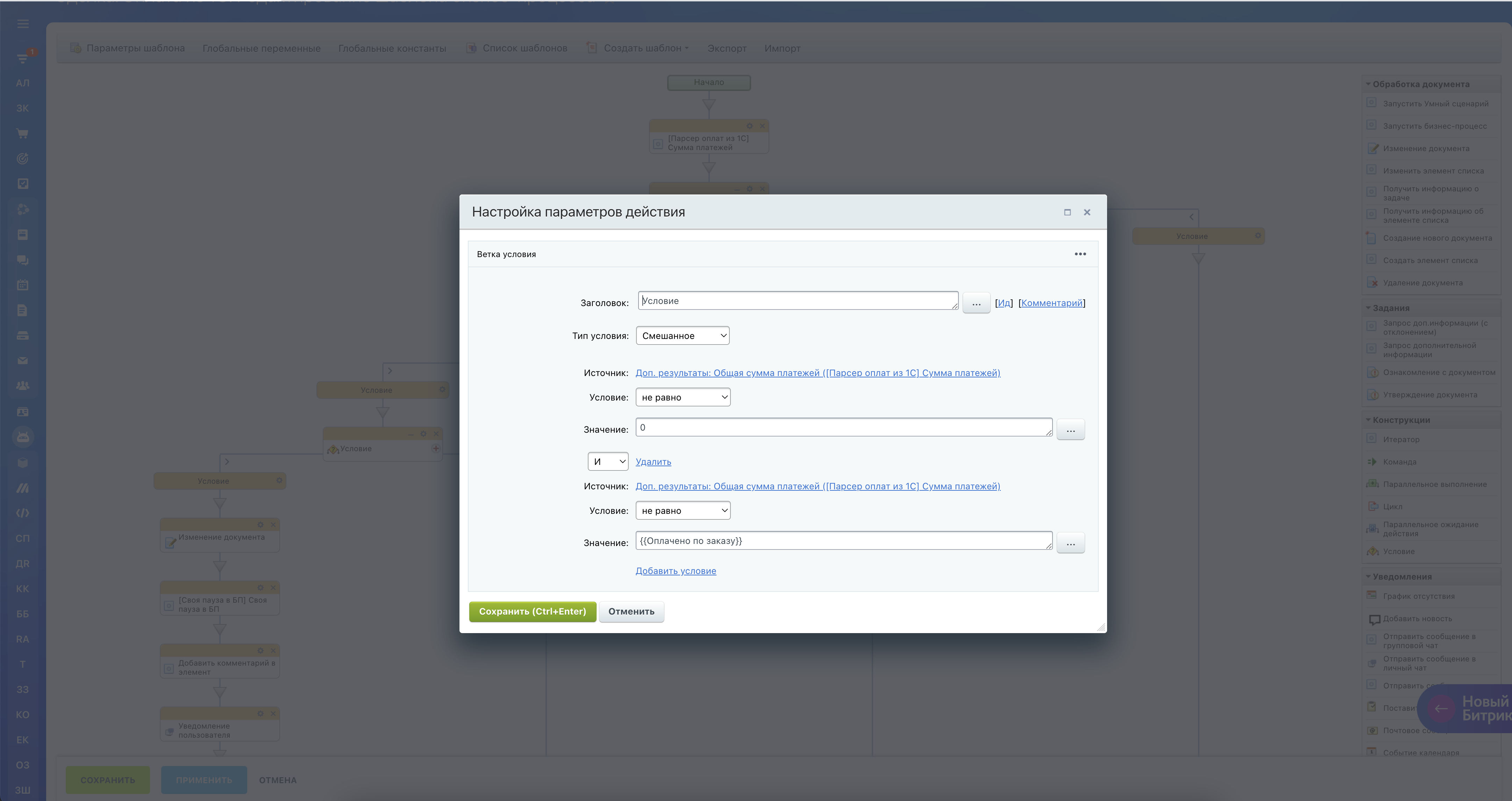
Task: Open the shopping cart sidebar icon
Action: [23, 133]
